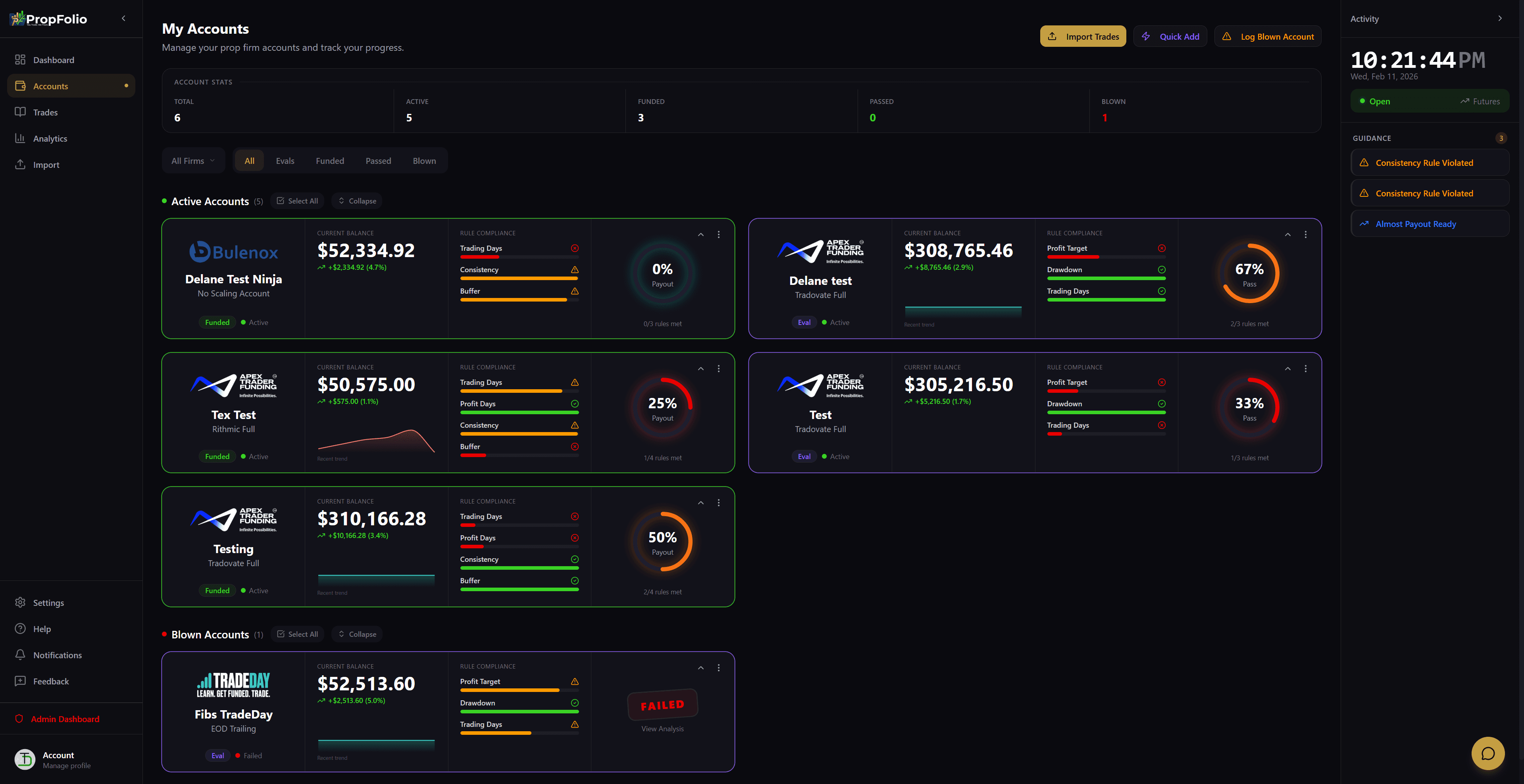Open three-dot menu on Fibs TradeDay card
This screenshot has height=784, width=1524.
[718, 667]
